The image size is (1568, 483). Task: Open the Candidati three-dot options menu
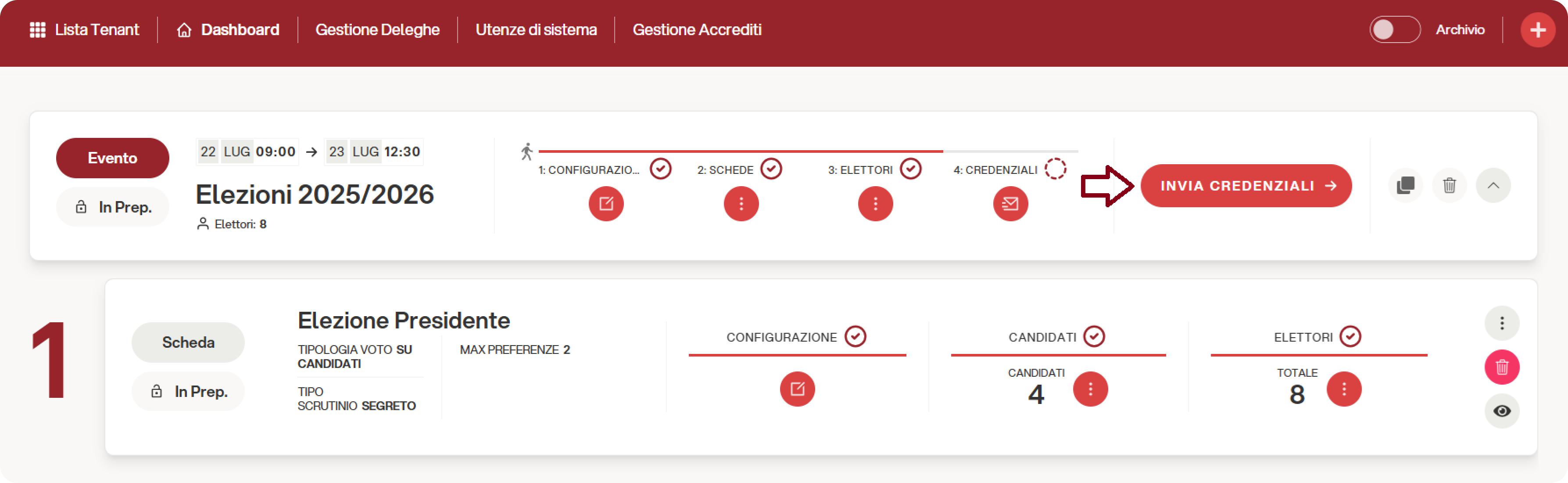point(1090,389)
